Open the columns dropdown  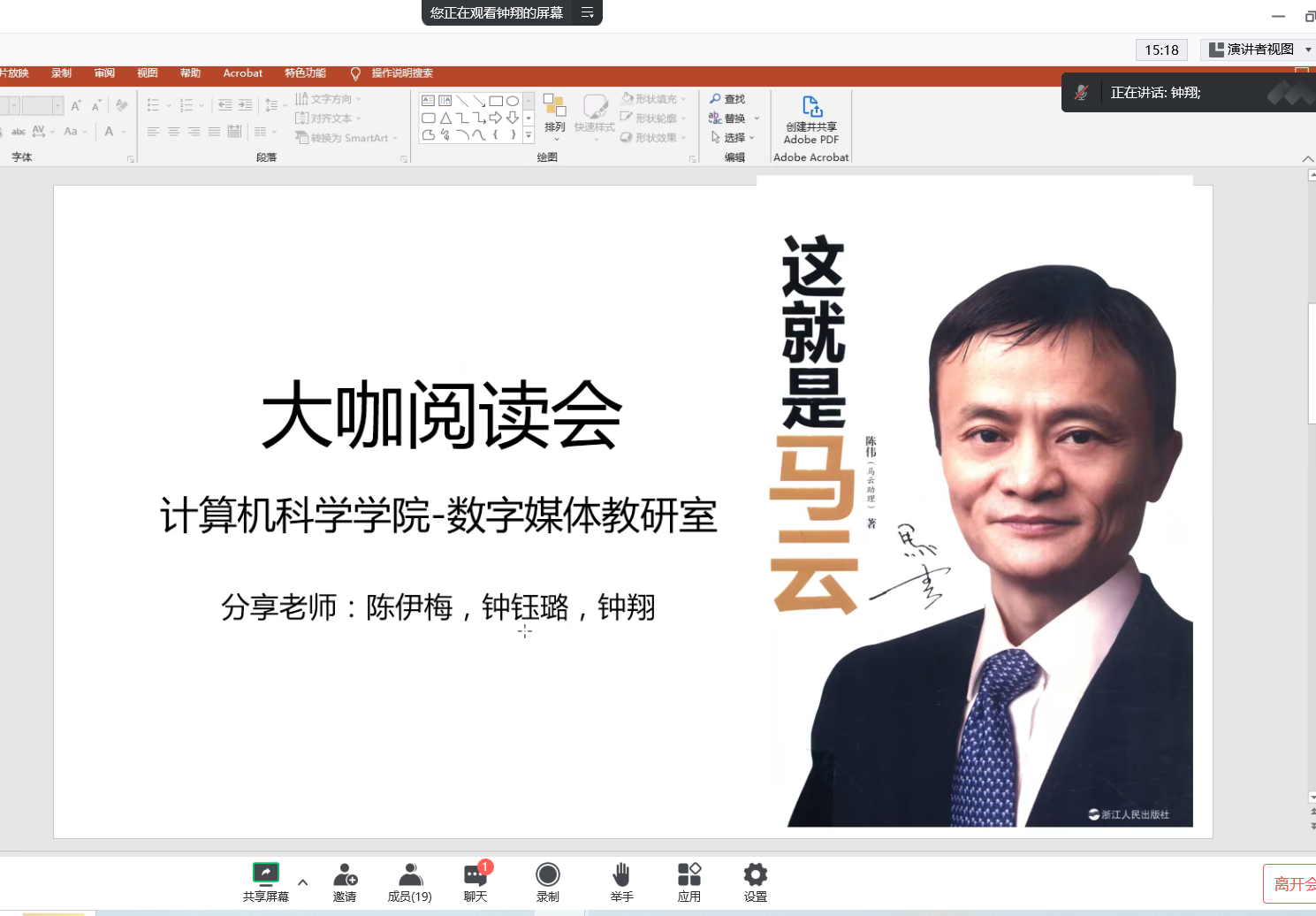tap(265, 132)
